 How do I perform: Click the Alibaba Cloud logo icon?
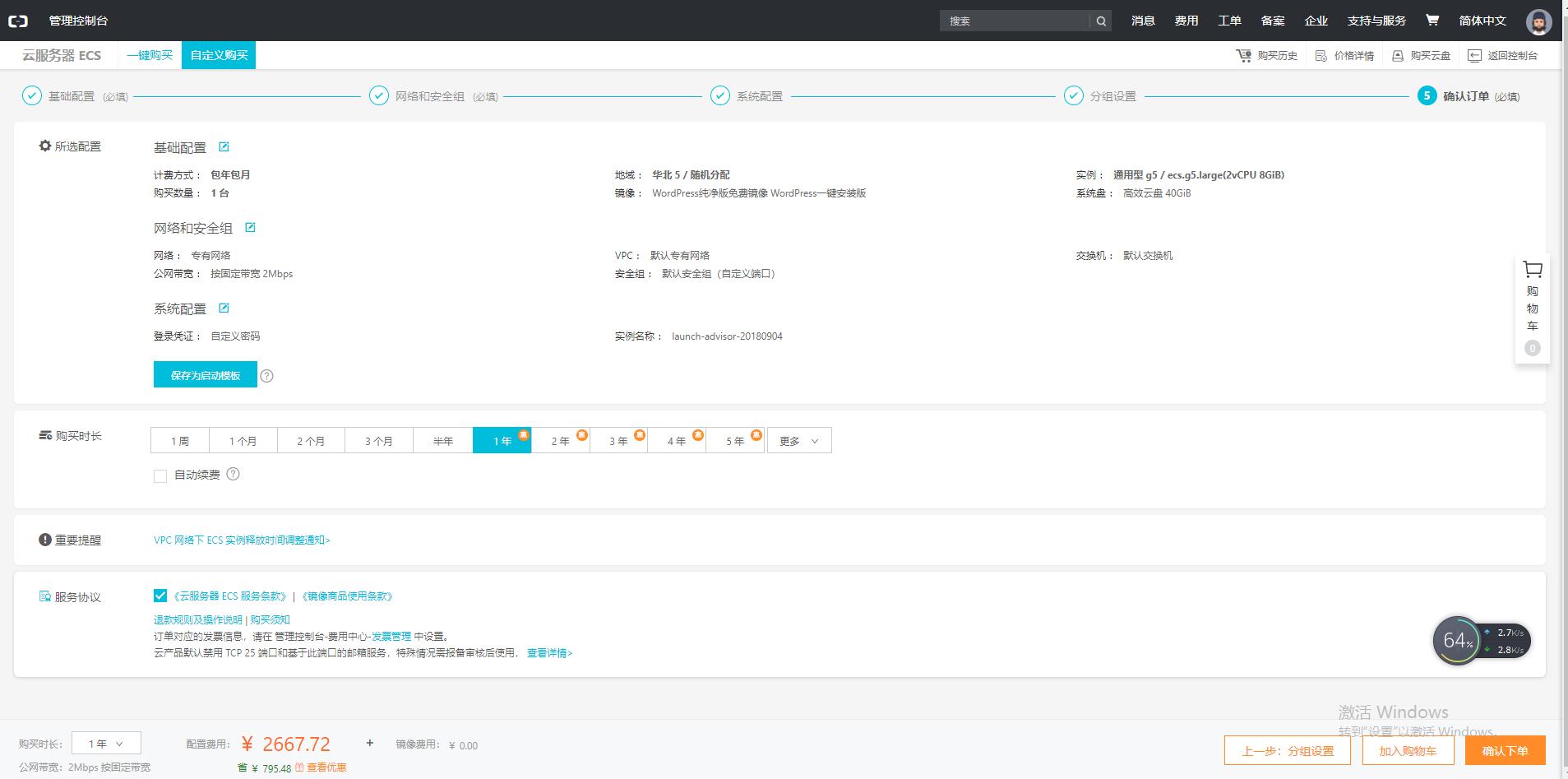(x=18, y=21)
